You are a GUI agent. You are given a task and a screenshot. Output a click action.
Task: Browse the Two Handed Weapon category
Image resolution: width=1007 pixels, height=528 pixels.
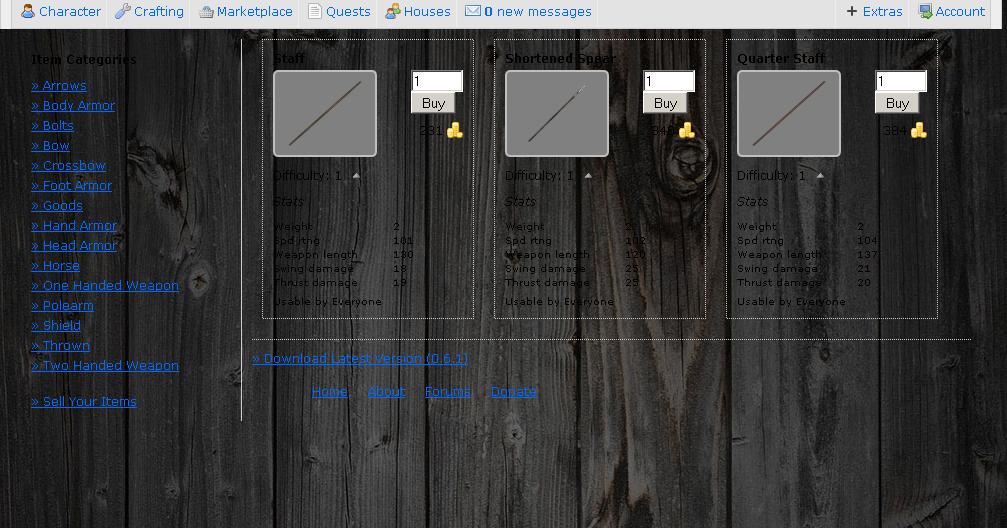[105, 366]
